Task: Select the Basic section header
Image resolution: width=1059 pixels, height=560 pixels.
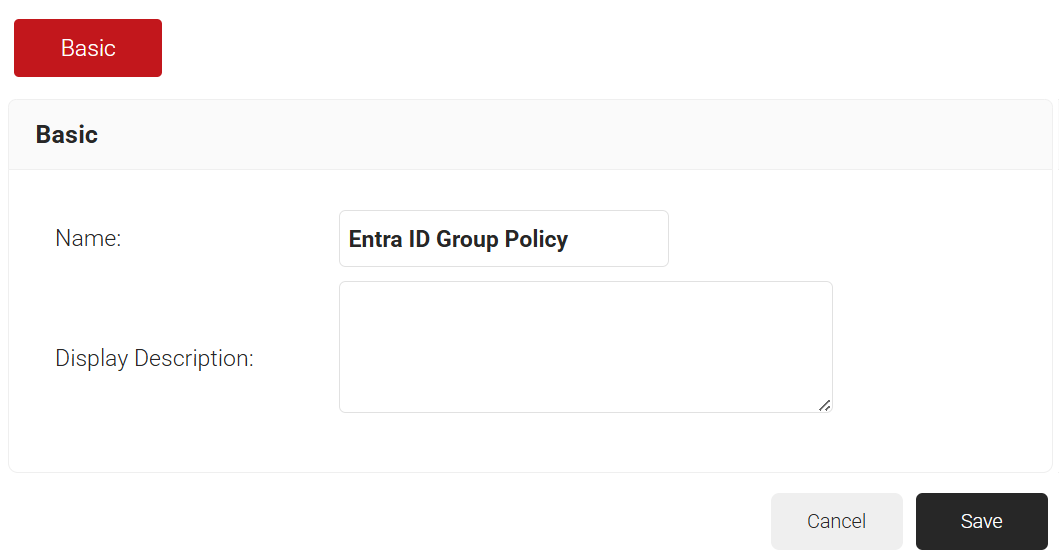Action: point(67,135)
